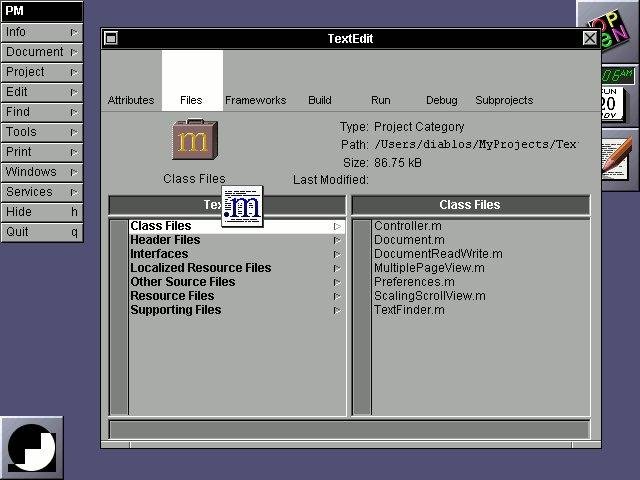Select Other Source Files in browser
Viewport: 640px width, 480px height.
click(x=237, y=282)
